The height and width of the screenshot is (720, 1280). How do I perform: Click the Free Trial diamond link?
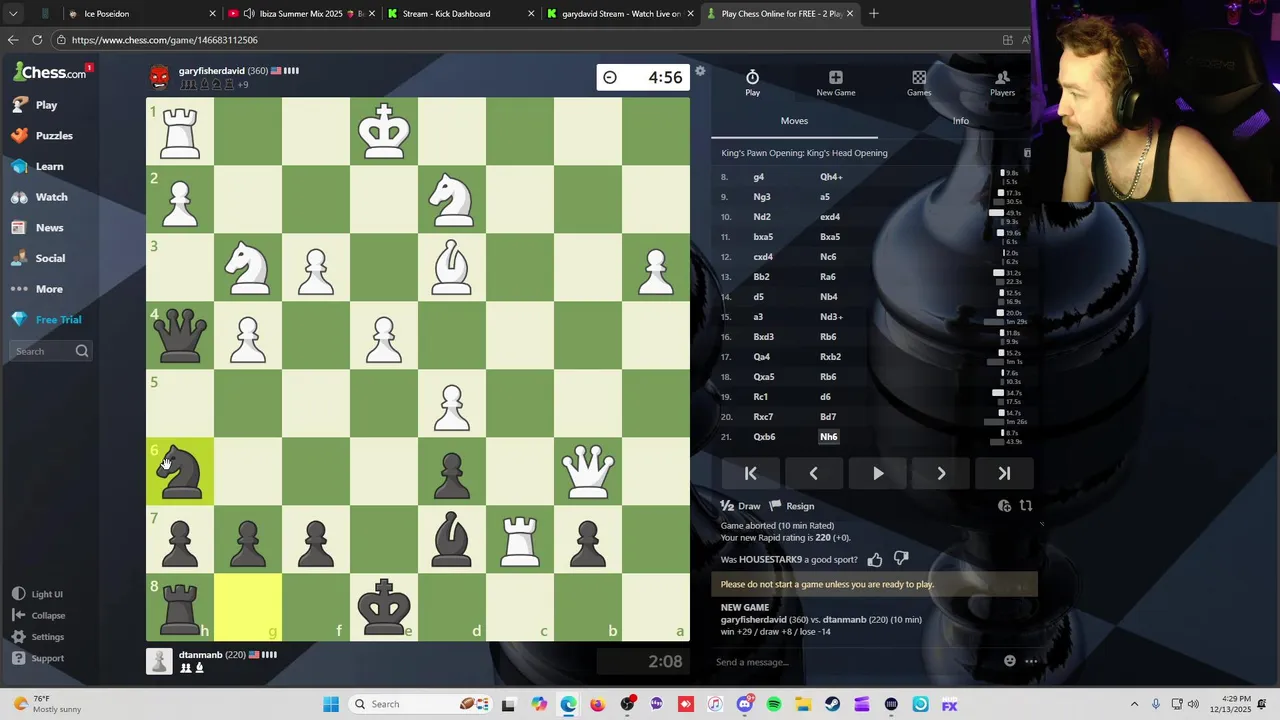(x=47, y=320)
